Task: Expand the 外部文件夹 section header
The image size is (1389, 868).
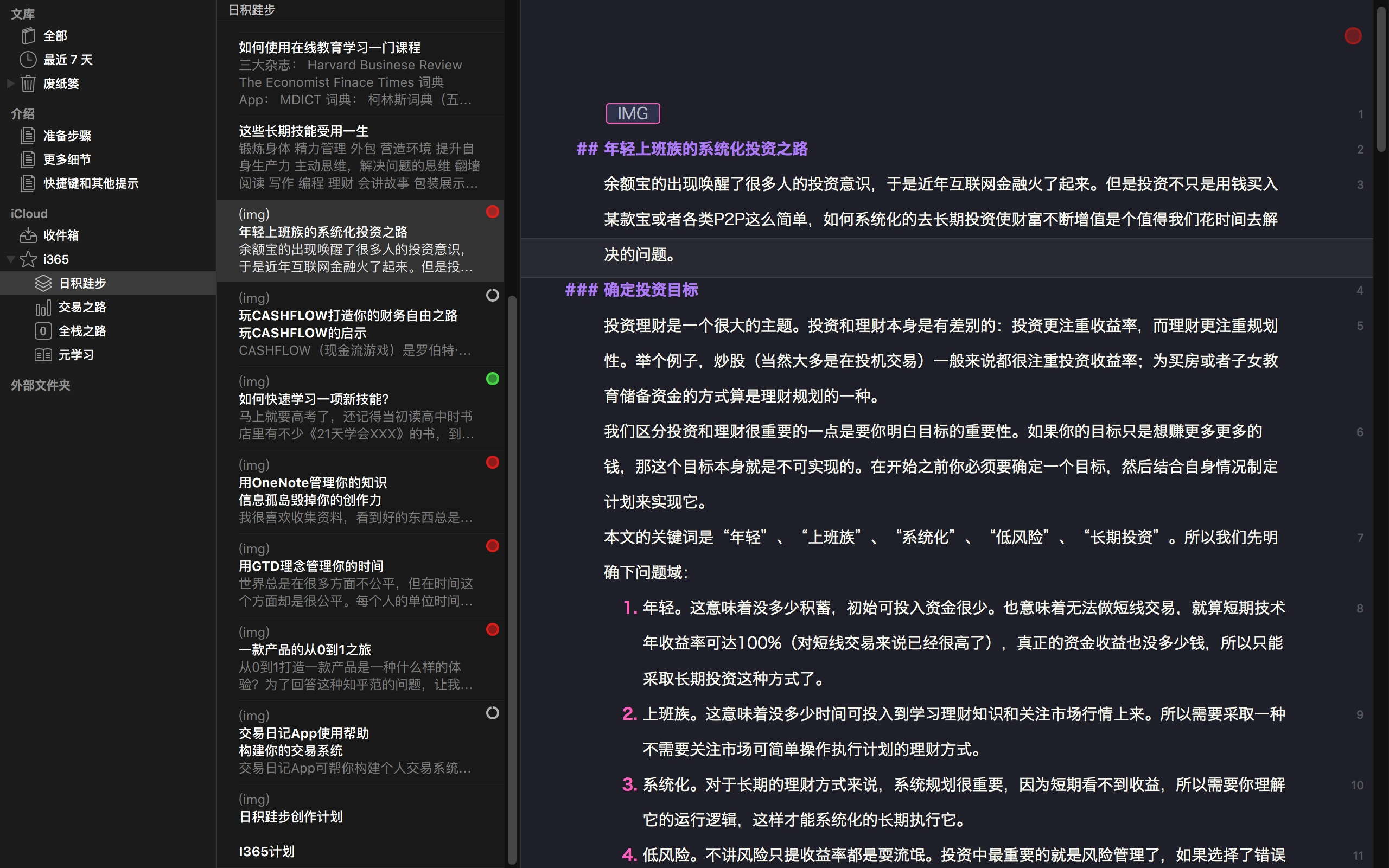Action: click(x=40, y=385)
